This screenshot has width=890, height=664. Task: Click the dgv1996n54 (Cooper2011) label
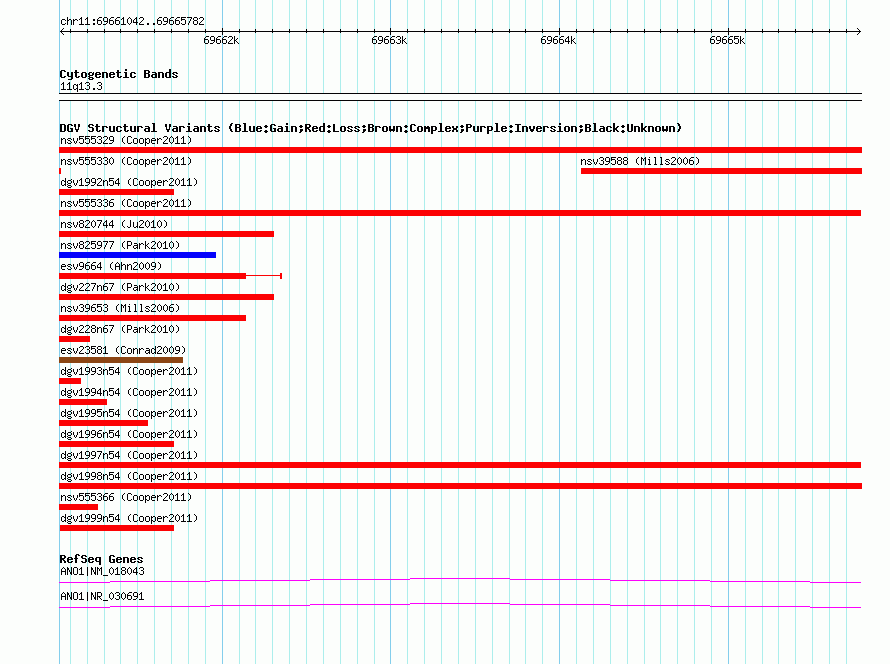[129, 434]
